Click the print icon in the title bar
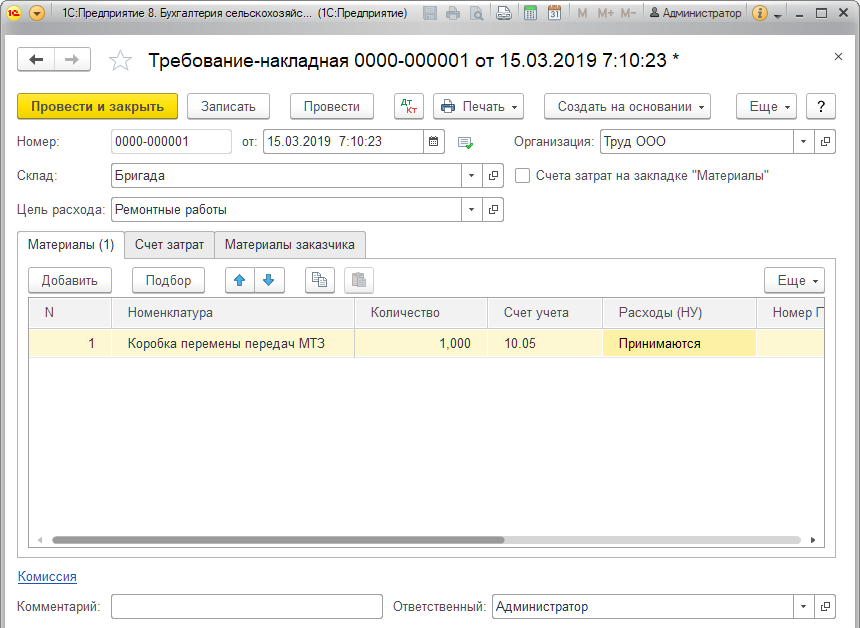Viewport: 860px width, 628px height. (x=453, y=13)
